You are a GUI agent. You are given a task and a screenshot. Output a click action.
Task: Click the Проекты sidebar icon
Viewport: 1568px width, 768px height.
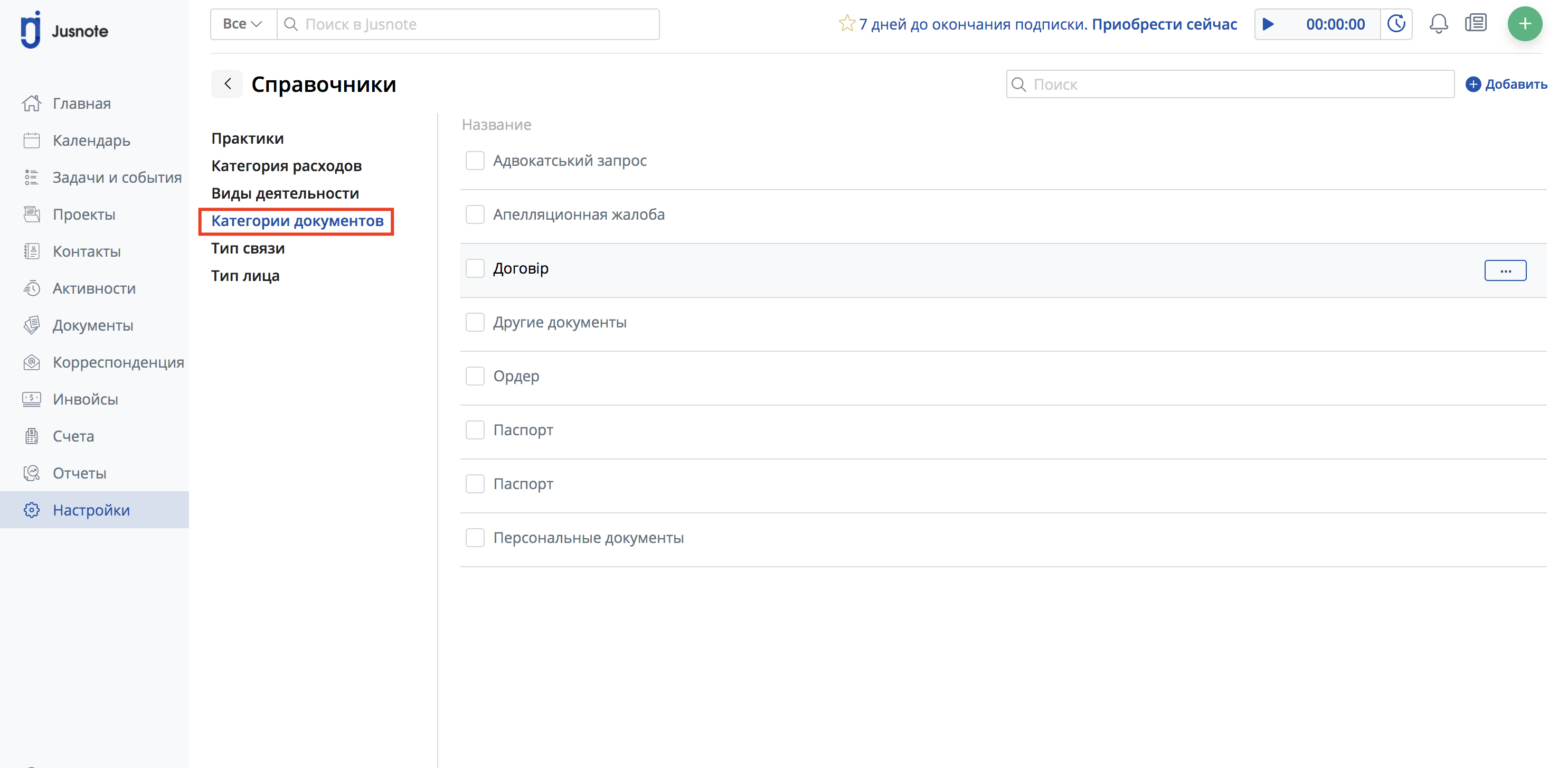click(32, 214)
